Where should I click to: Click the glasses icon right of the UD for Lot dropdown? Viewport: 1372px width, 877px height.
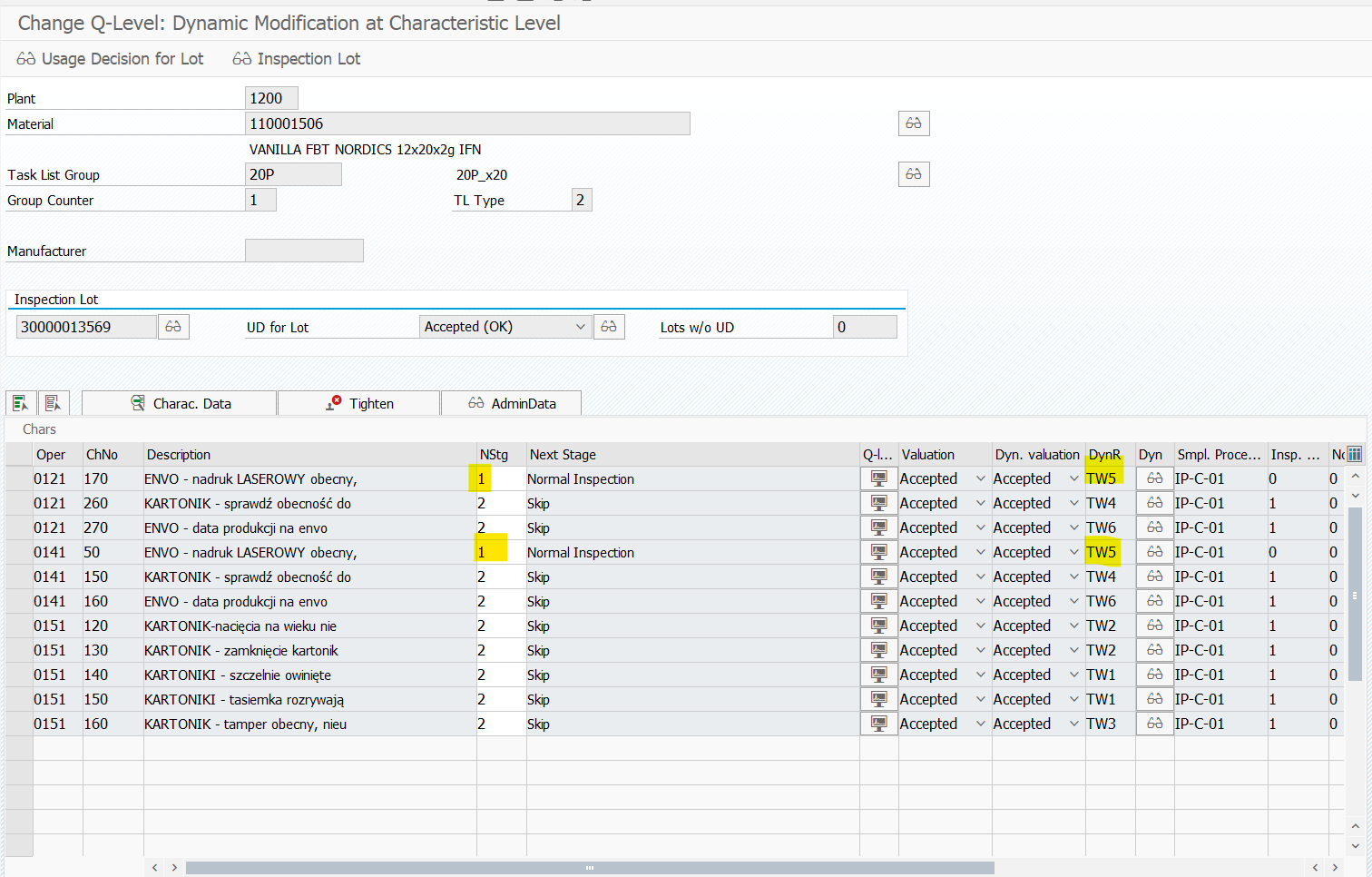pos(609,327)
